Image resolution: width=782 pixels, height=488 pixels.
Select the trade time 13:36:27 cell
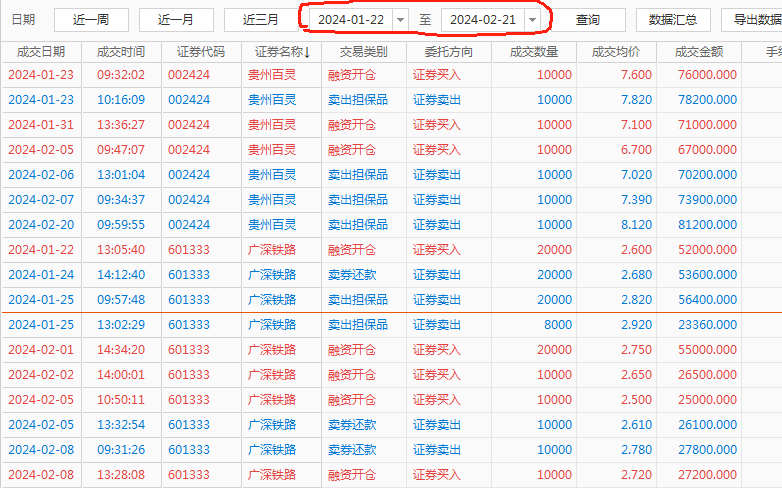pyautogui.click(x=121, y=125)
